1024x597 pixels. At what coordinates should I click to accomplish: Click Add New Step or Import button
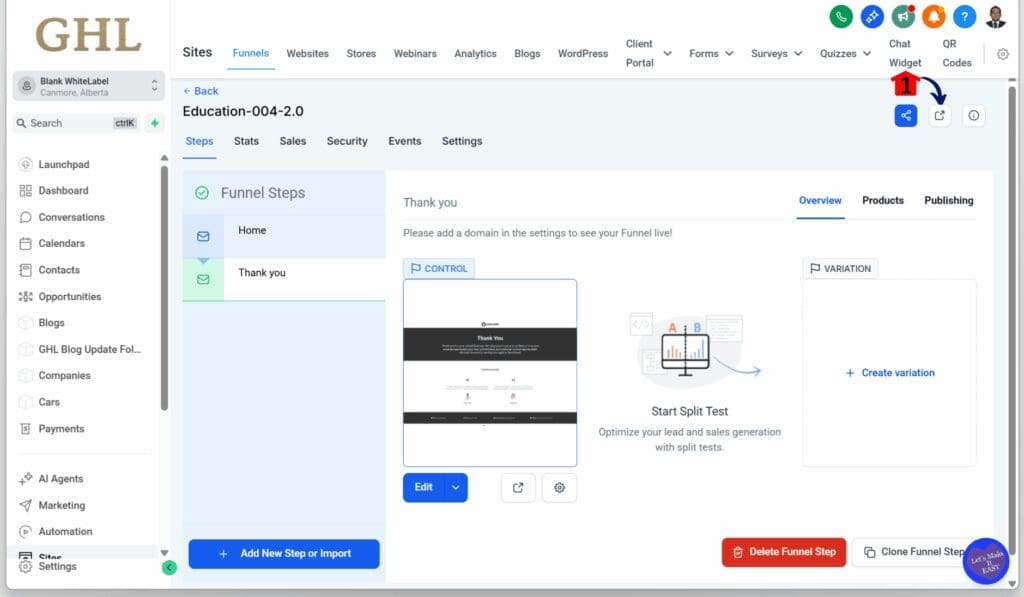[284, 553]
